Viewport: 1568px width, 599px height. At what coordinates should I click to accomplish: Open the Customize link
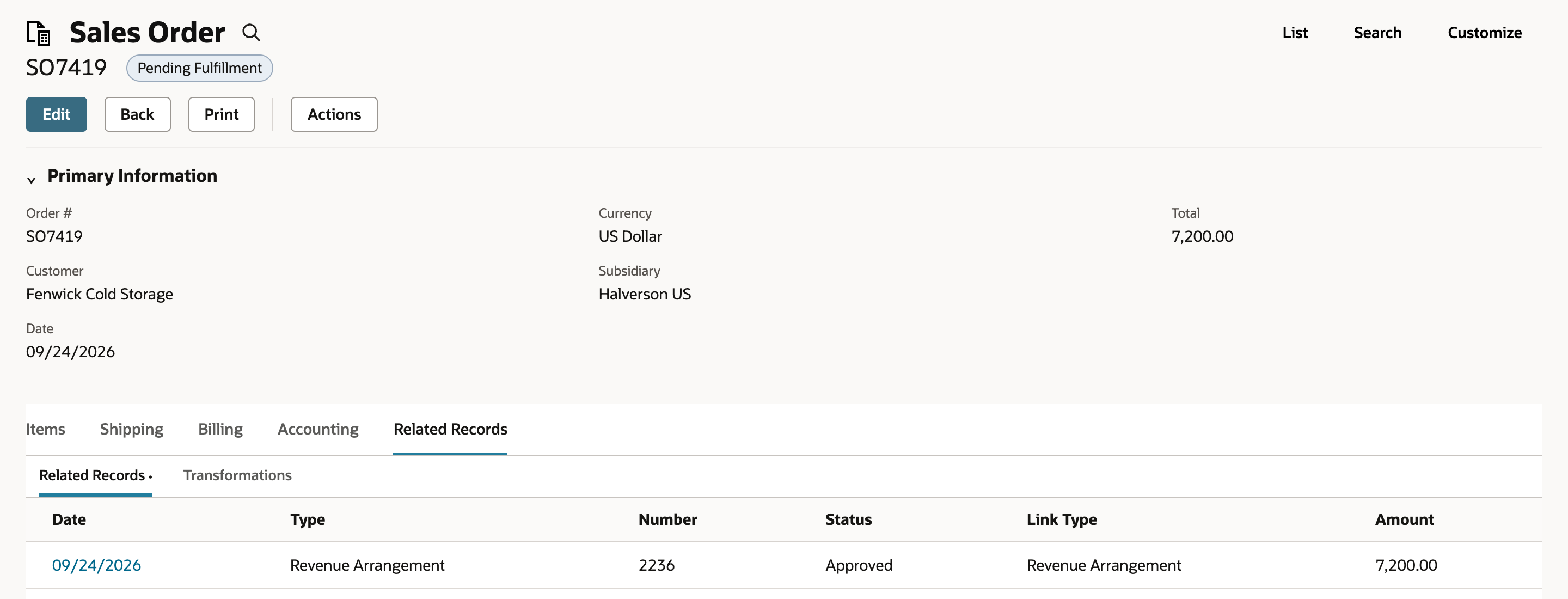[x=1485, y=32]
